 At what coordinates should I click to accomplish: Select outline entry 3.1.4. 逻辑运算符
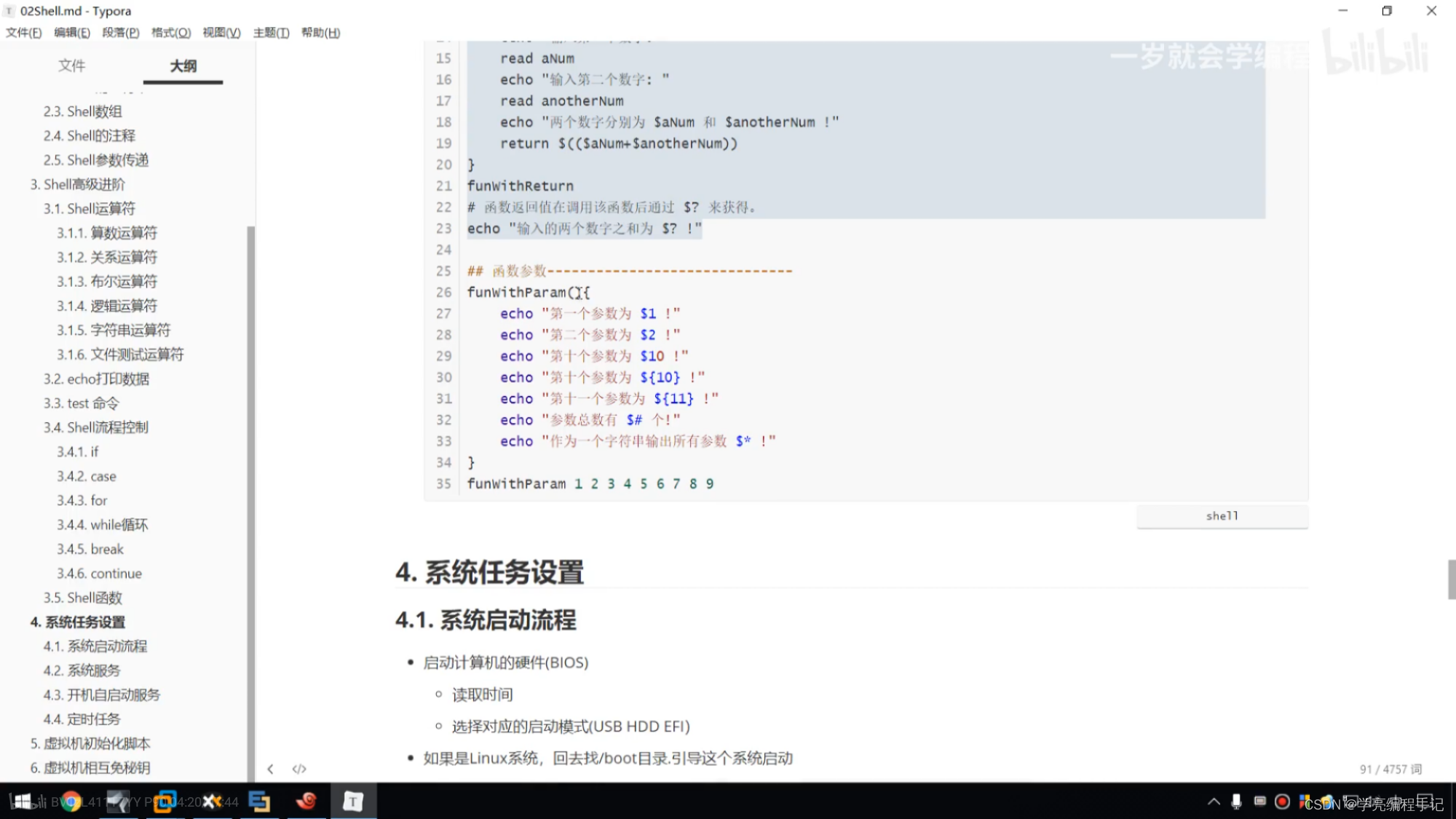coord(107,306)
